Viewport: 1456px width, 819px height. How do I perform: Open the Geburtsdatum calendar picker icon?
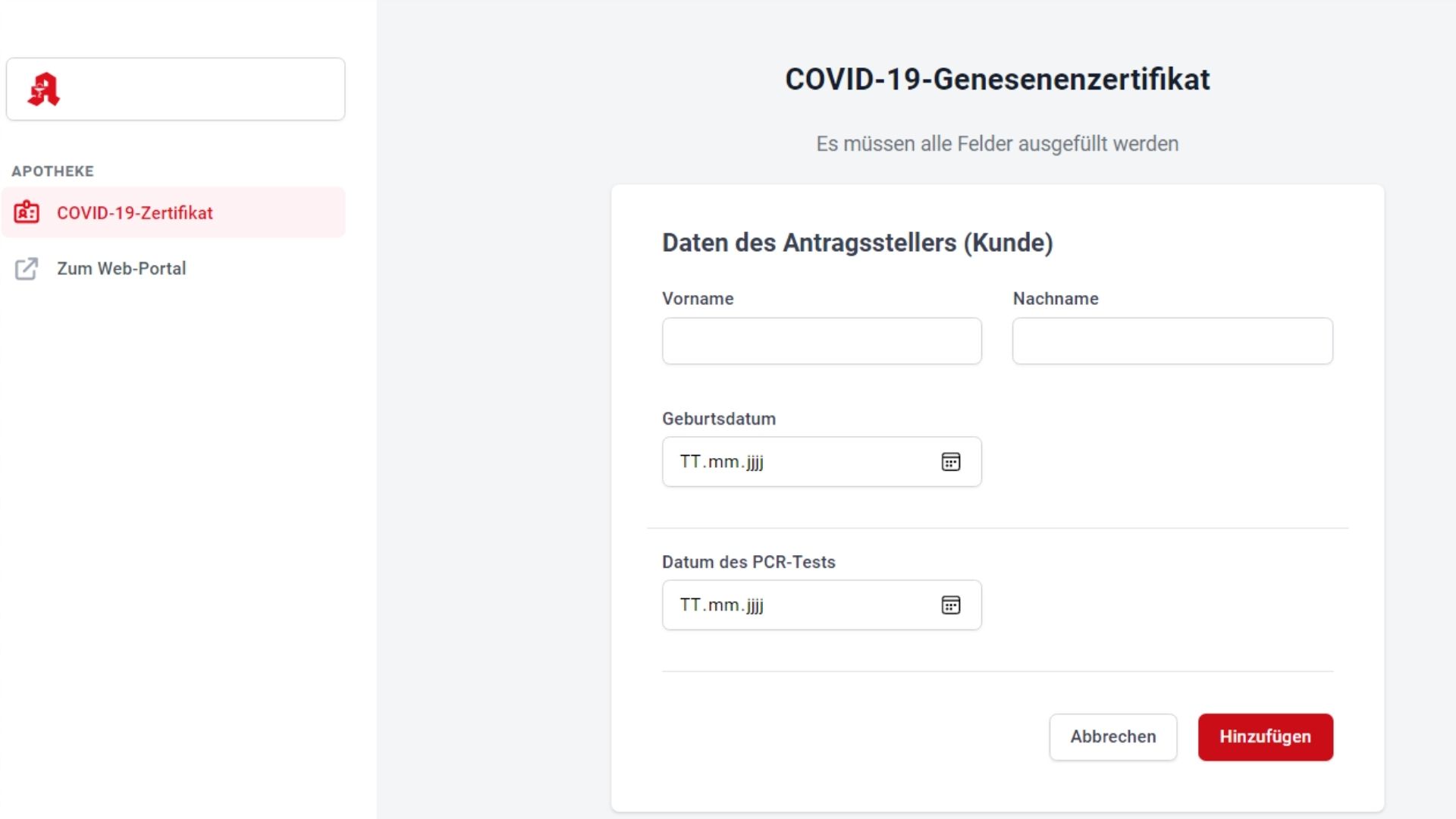click(950, 462)
